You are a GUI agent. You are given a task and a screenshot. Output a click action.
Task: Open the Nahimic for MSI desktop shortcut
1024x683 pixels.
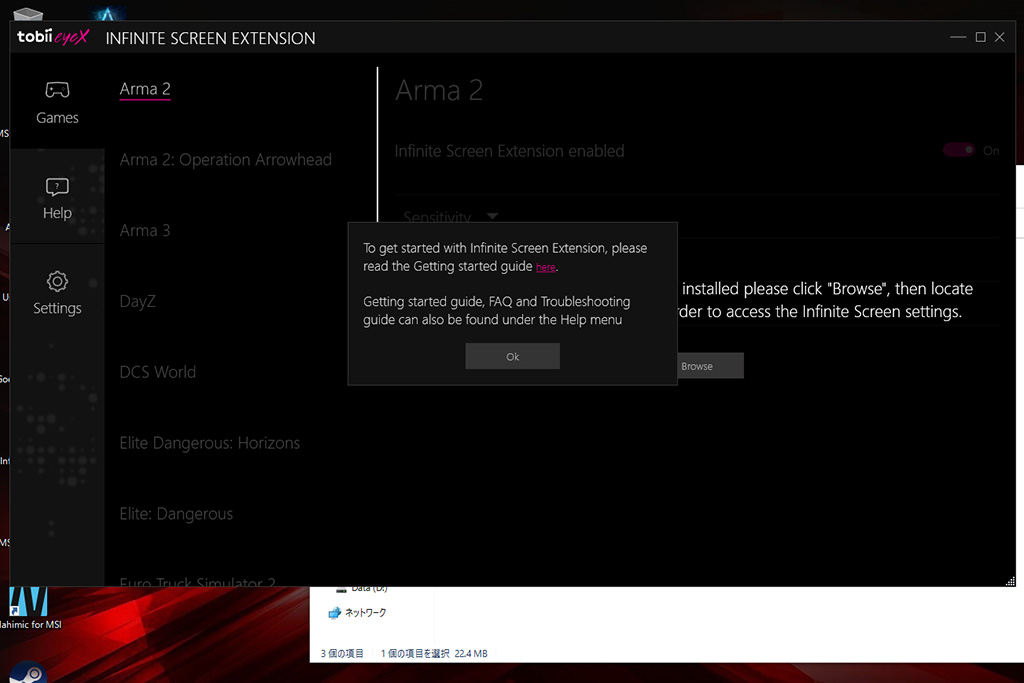pyautogui.click(x=29, y=609)
